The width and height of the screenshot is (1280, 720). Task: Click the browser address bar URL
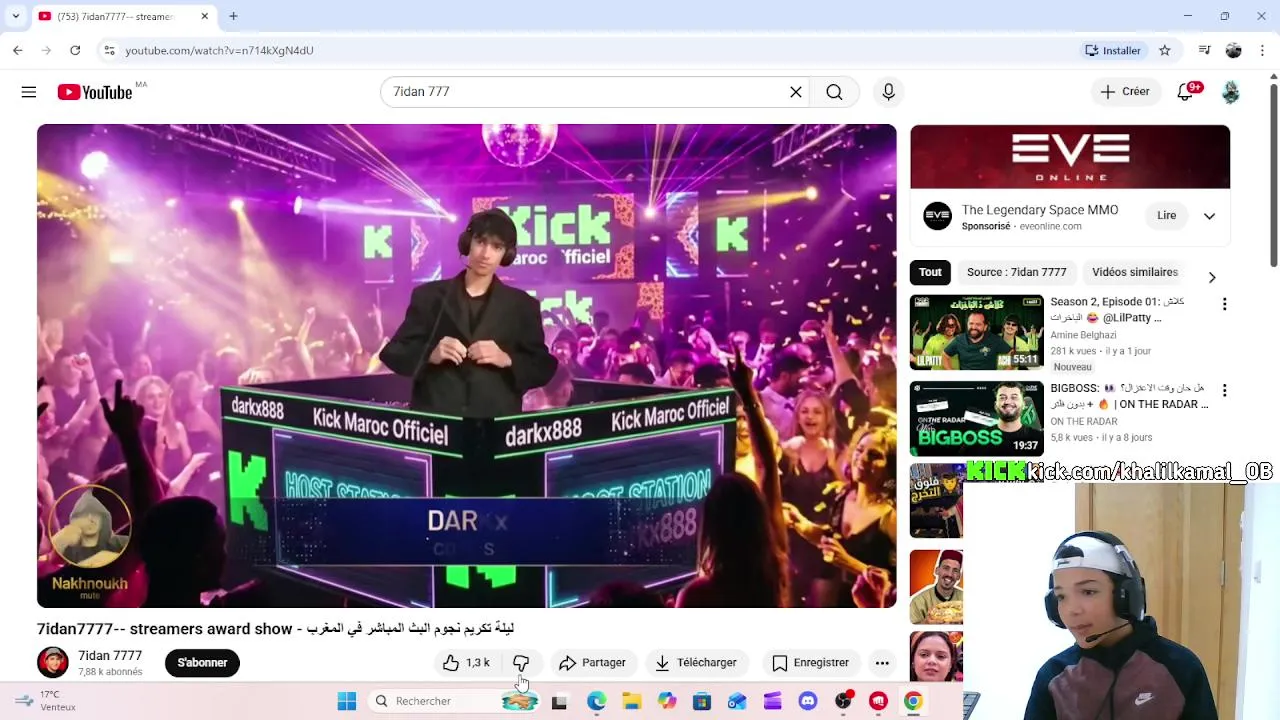[x=219, y=50]
